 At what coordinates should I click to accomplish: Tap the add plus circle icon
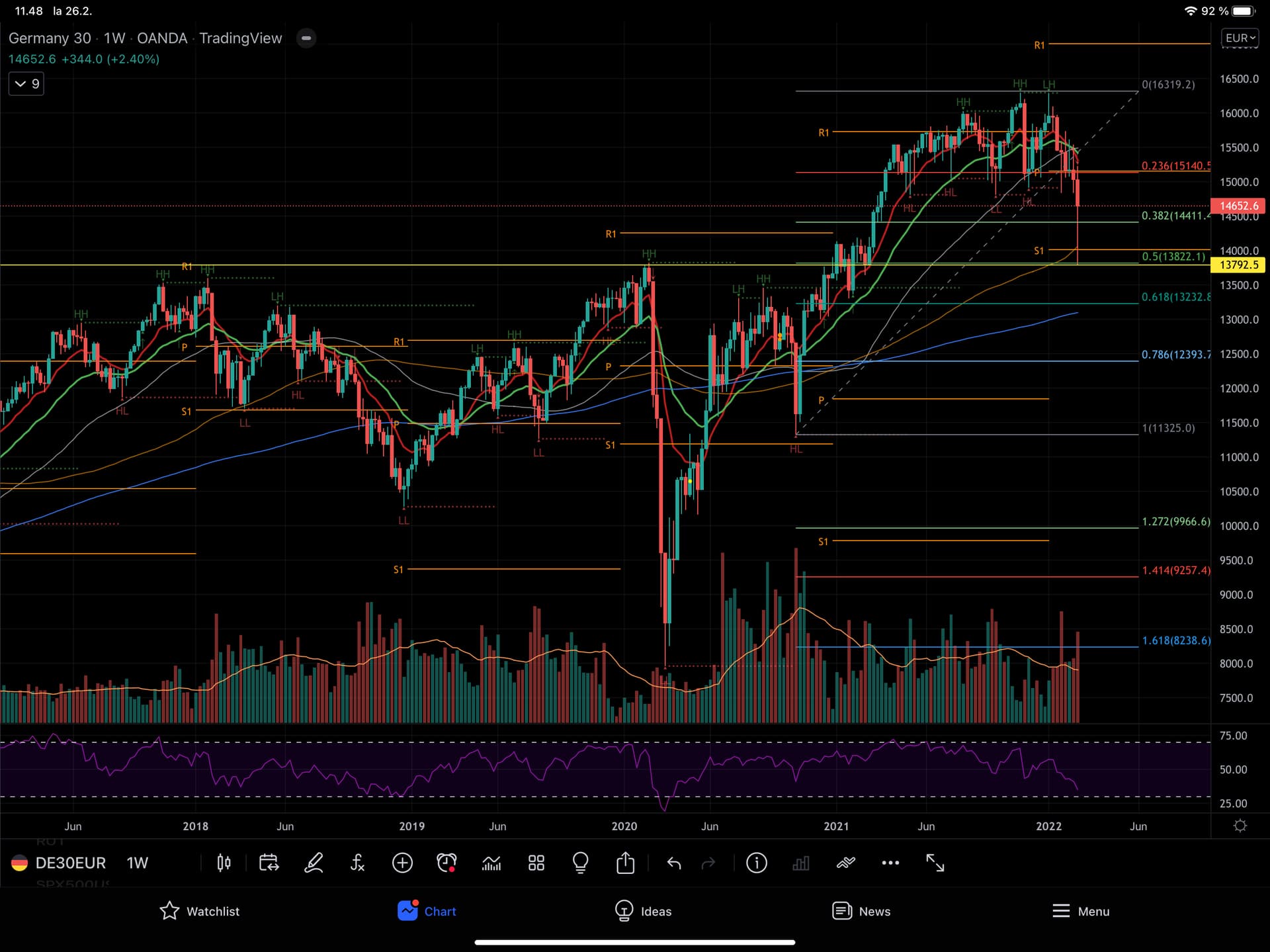(x=402, y=863)
